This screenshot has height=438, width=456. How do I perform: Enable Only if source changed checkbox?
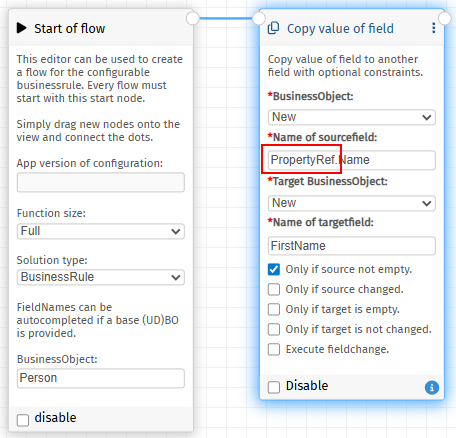[x=274, y=289]
